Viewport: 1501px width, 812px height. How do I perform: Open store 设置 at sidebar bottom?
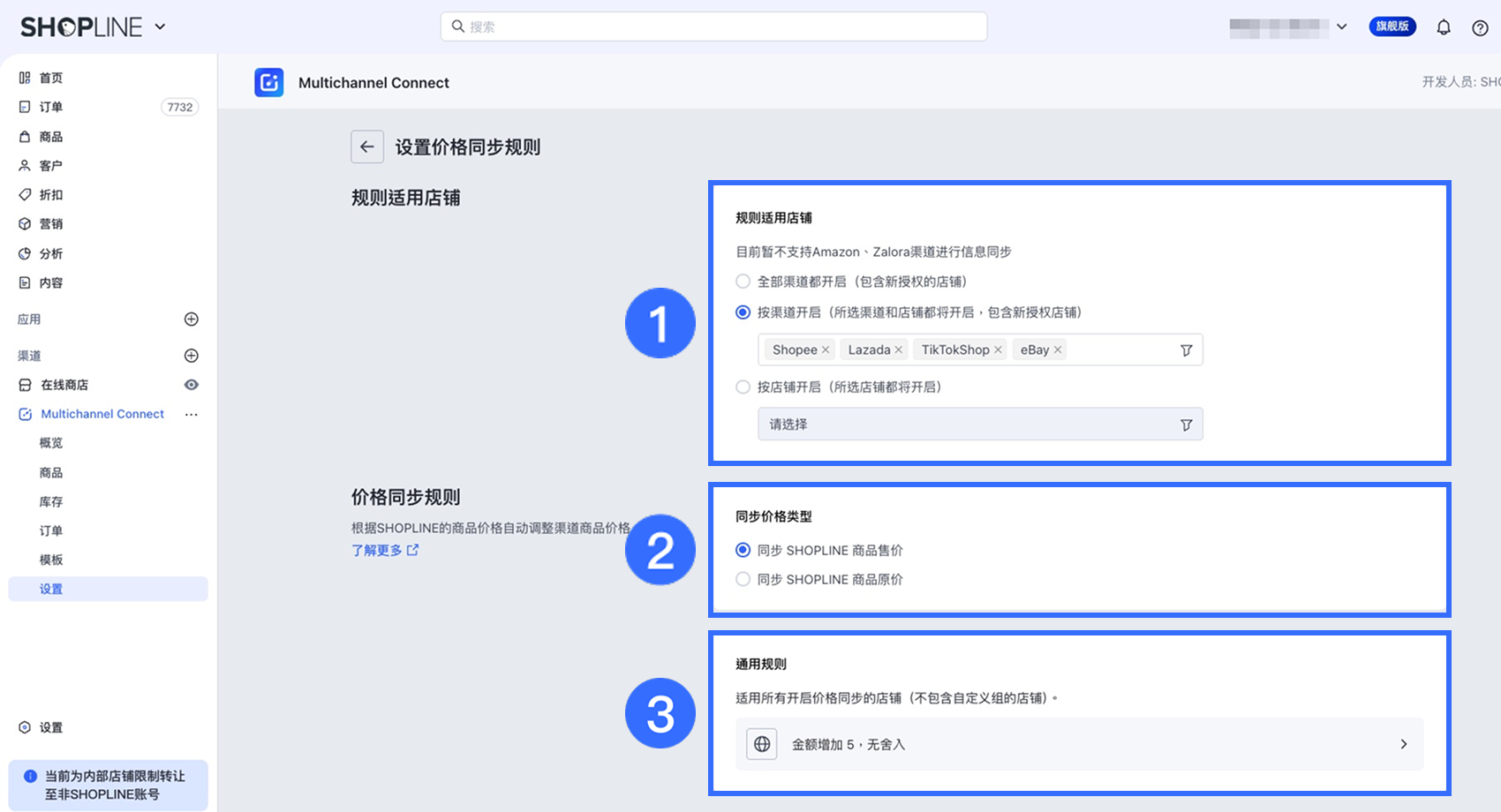click(x=51, y=727)
